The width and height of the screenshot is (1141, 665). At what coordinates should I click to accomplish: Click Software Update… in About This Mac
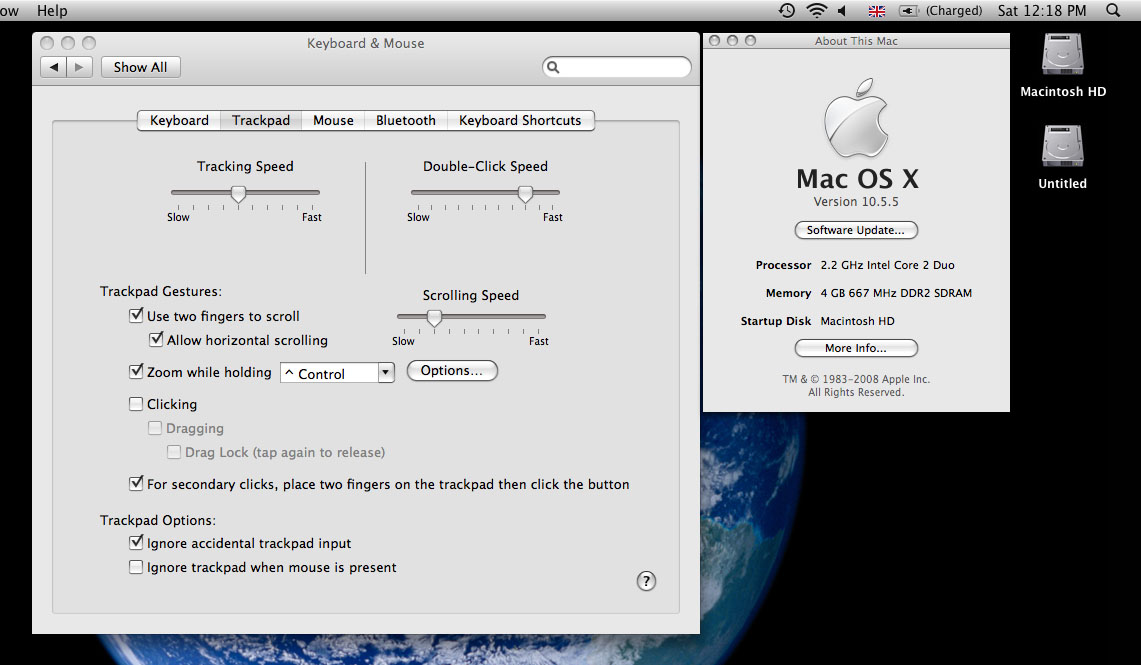point(856,230)
